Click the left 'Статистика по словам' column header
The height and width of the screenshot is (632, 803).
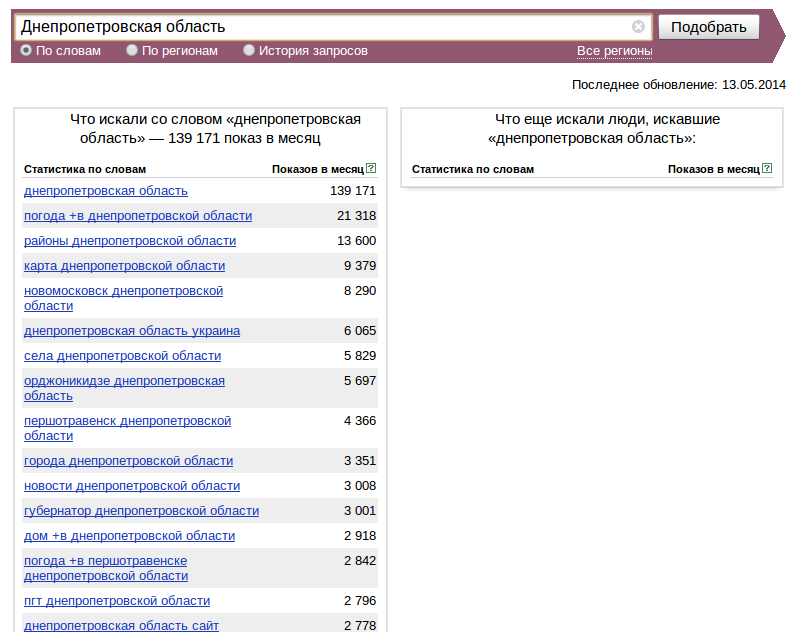(x=85, y=170)
